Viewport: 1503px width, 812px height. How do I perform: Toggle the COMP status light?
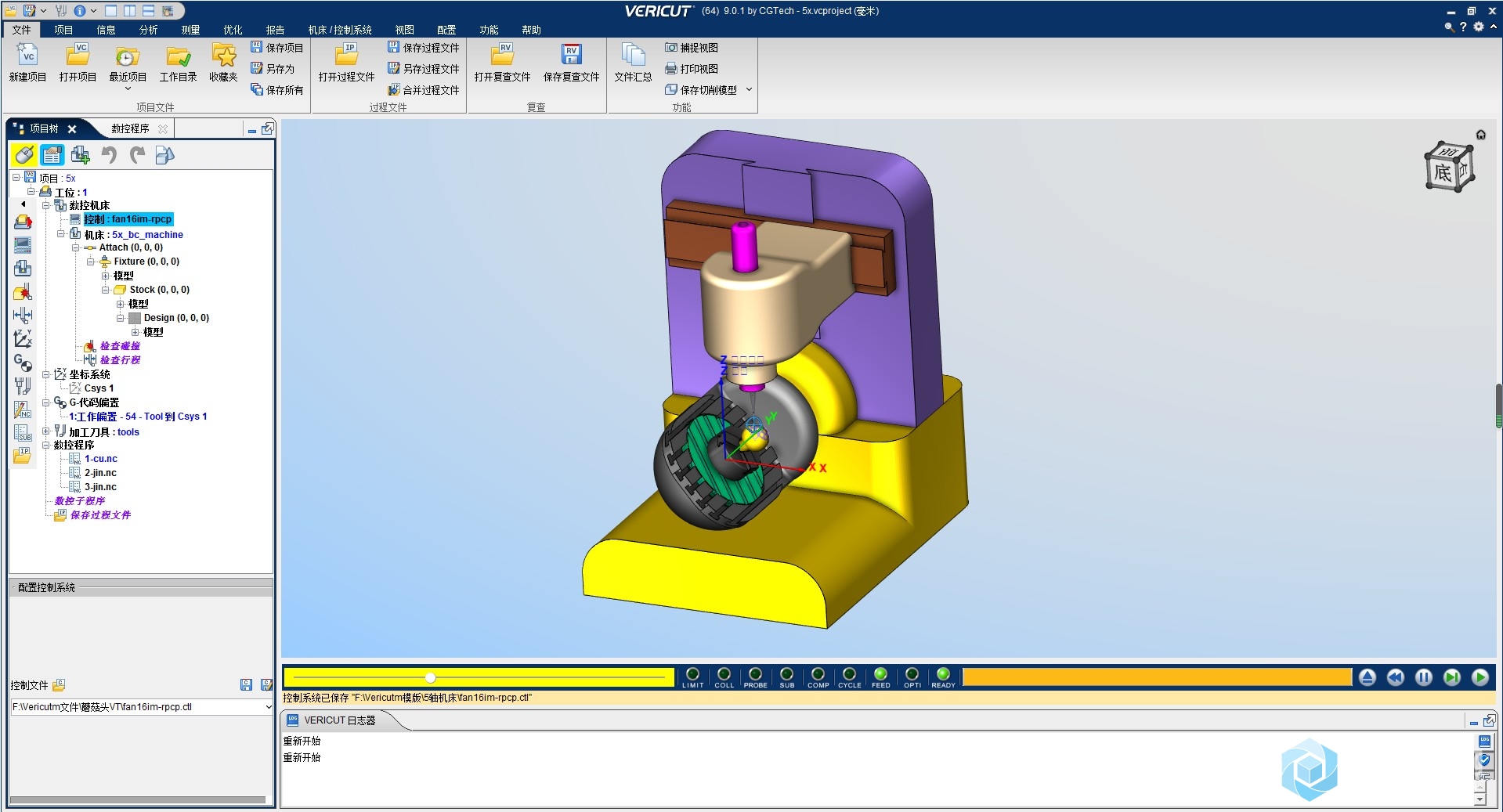[818, 677]
